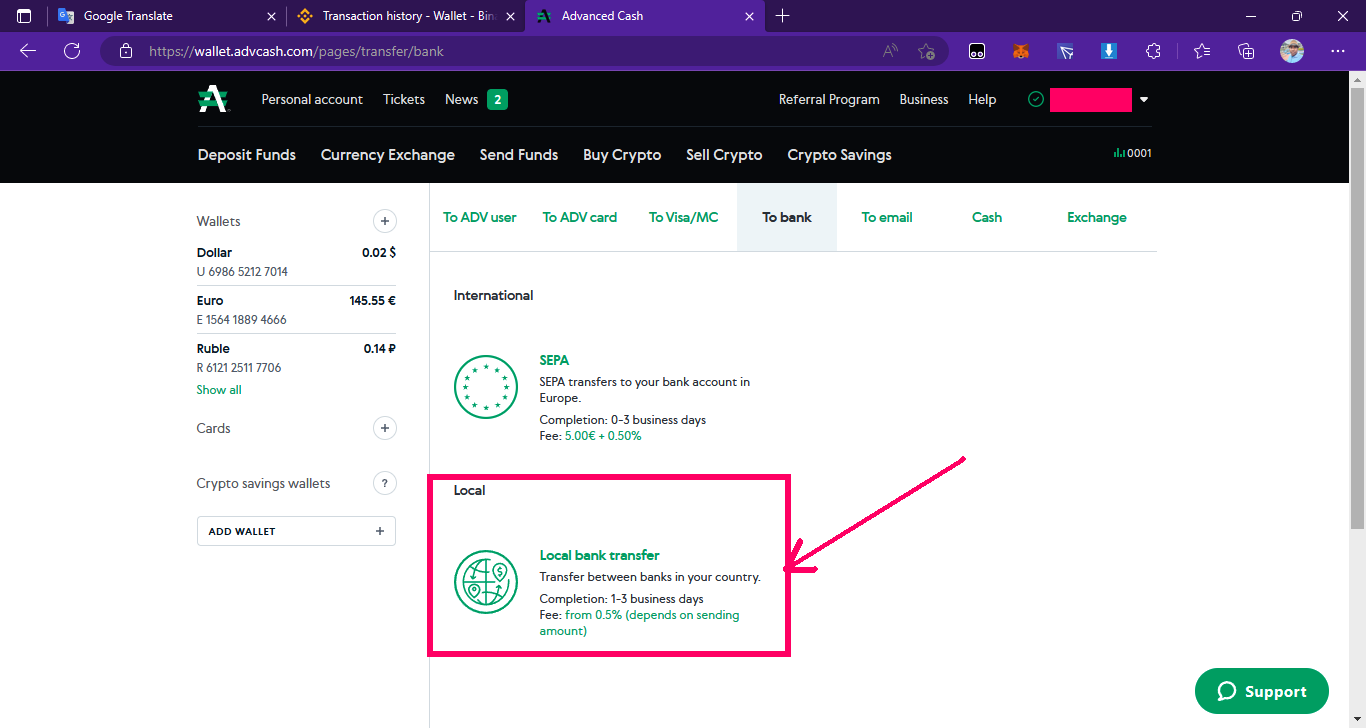Click the SEPA European stars icon
The image size is (1366, 728).
[x=486, y=387]
